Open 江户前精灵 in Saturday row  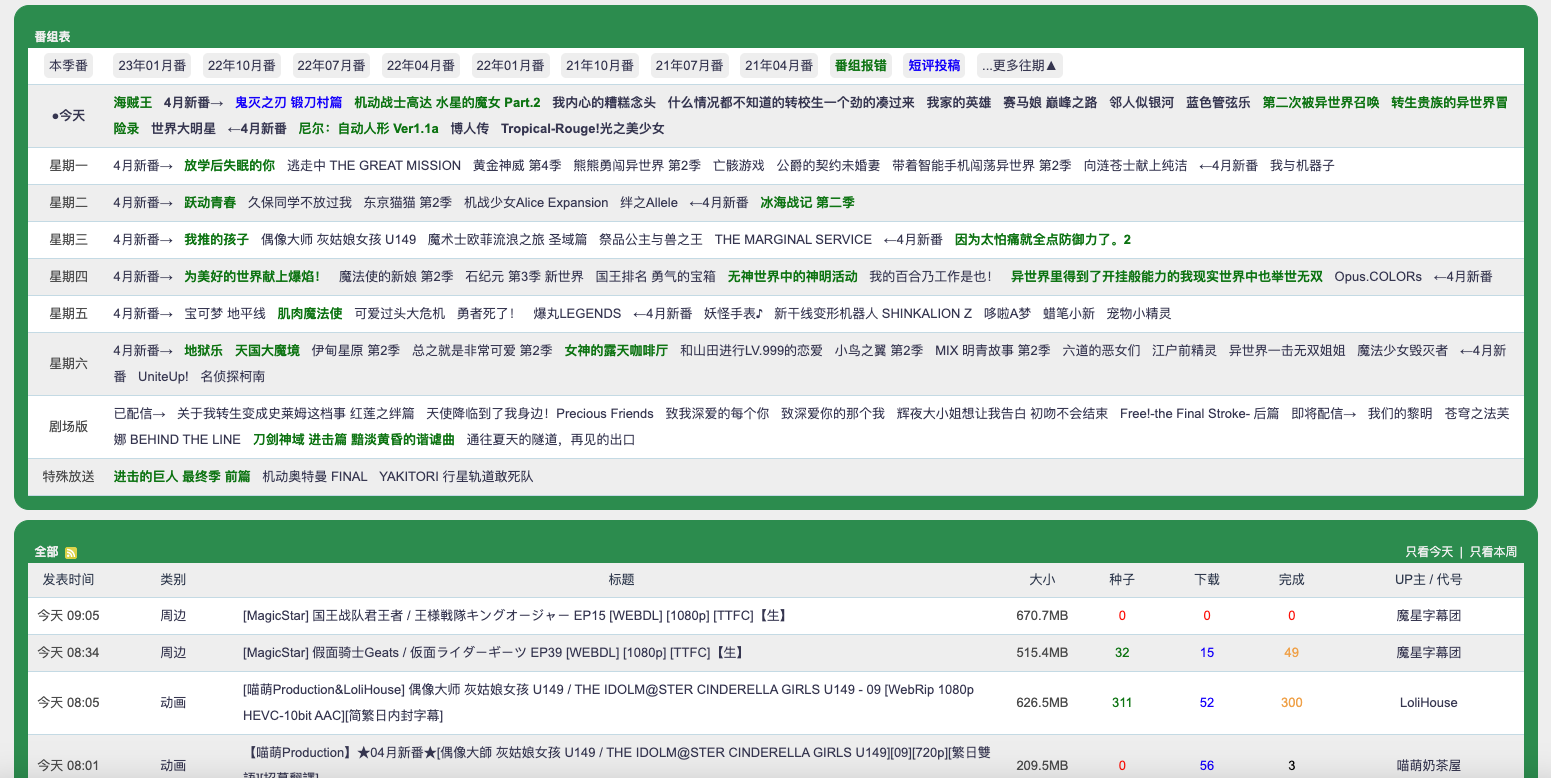pyautogui.click(x=1185, y=351)
